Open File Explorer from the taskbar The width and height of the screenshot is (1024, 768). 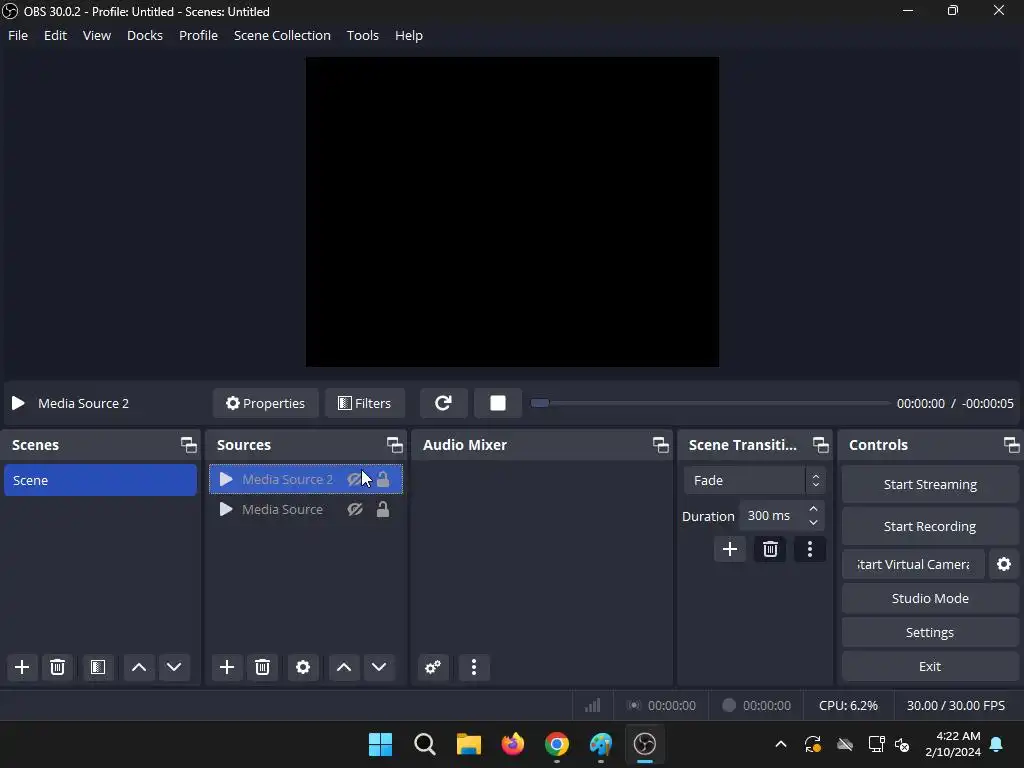tap(468, 744)
